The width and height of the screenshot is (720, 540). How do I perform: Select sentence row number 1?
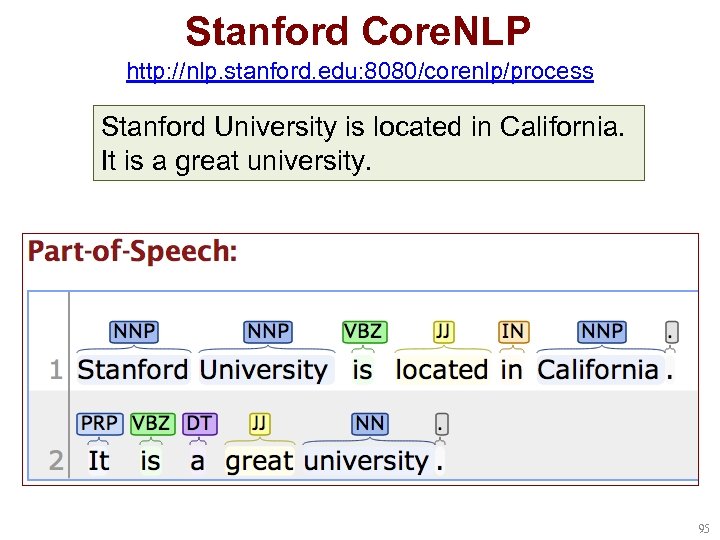[56, 370]
